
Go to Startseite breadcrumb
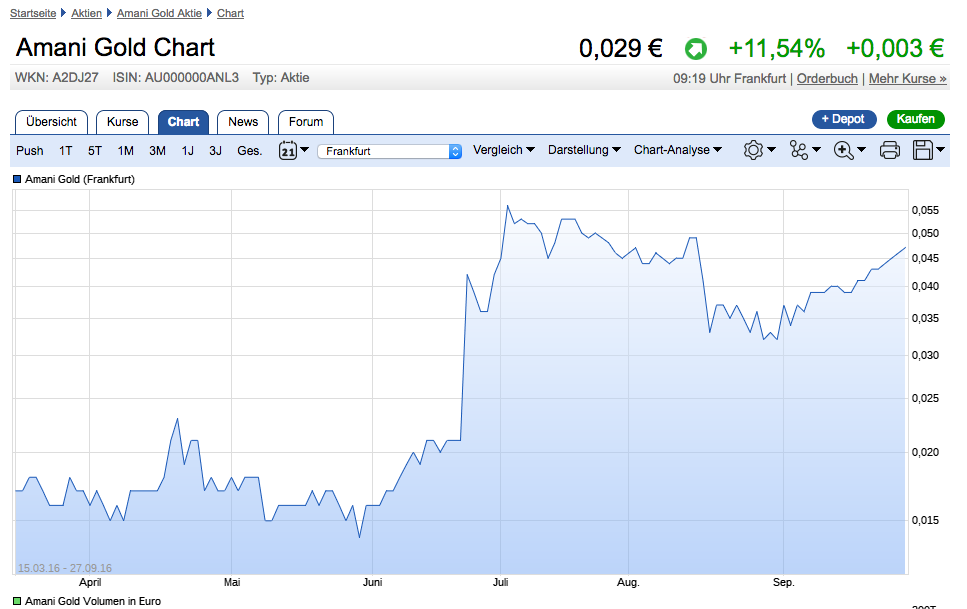33,13
